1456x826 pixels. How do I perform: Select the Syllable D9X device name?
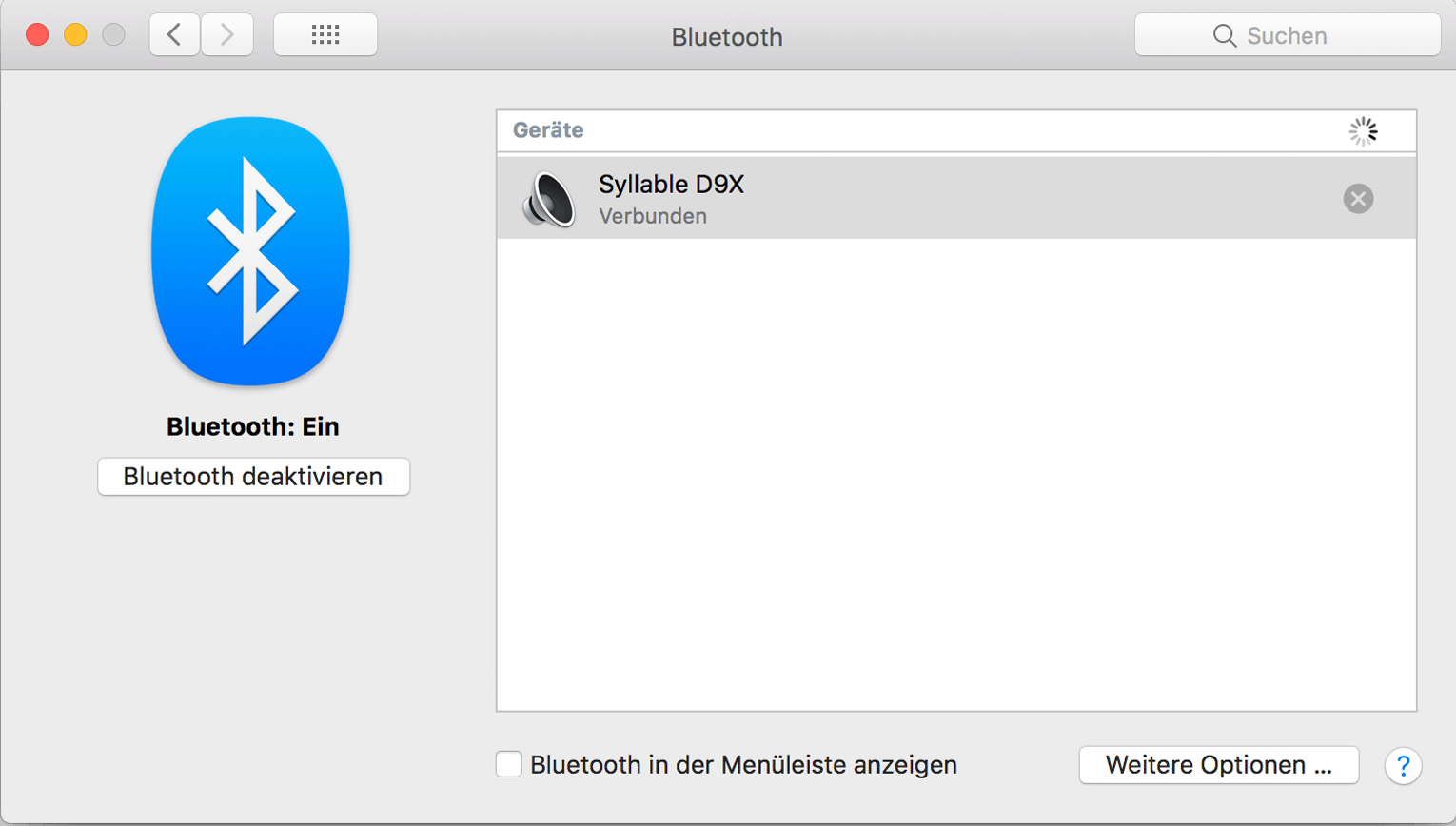click(x=671, y=184)
